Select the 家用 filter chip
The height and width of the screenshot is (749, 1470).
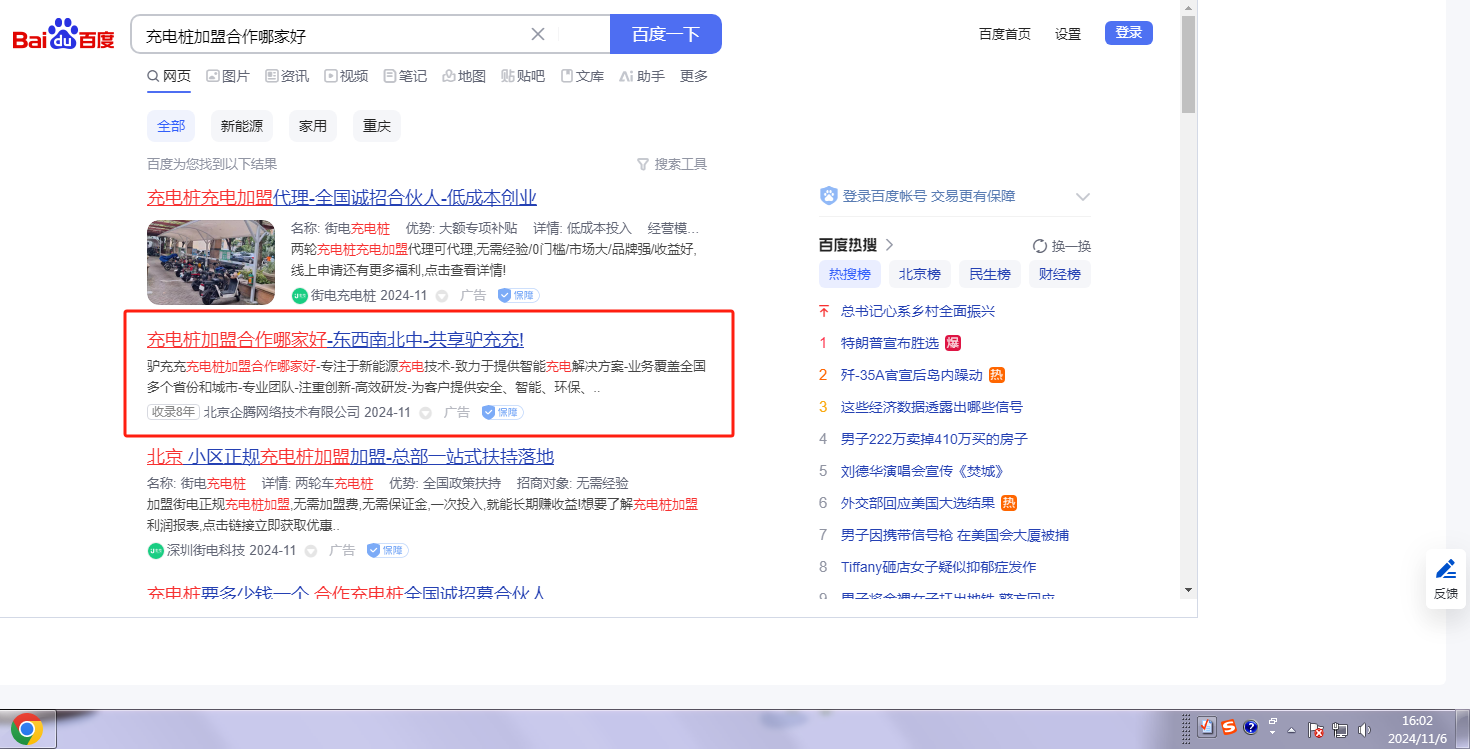point(313,126)
